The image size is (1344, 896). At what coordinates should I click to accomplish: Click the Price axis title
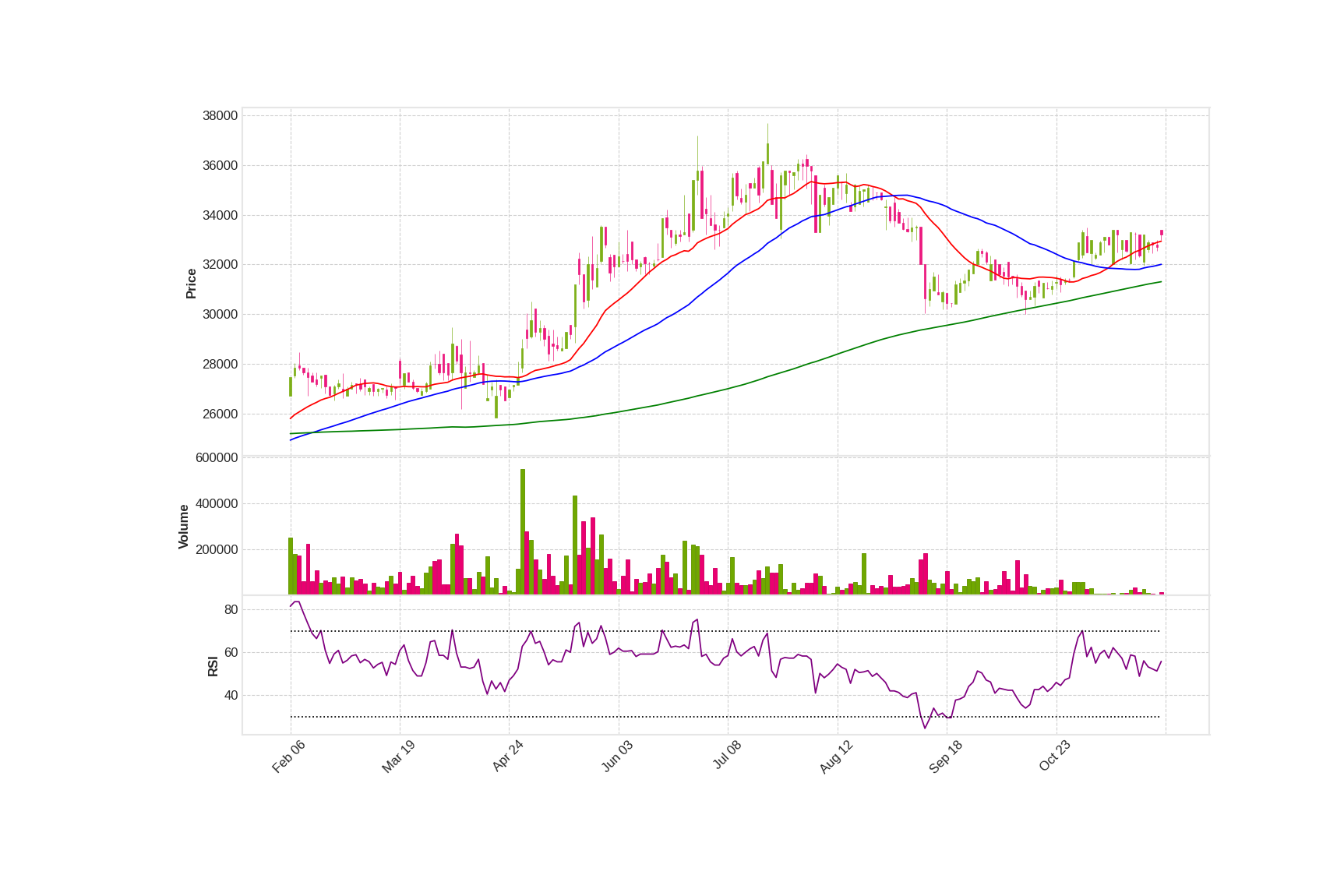191,284
